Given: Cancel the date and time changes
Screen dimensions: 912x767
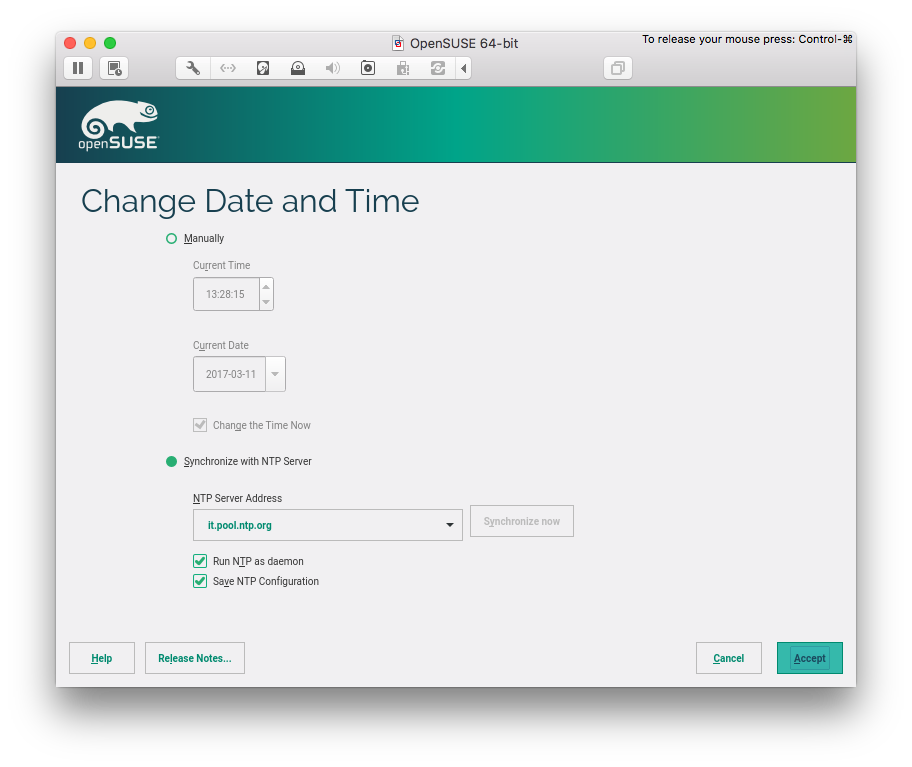Looking at the screenshot, I should point(729,658).
